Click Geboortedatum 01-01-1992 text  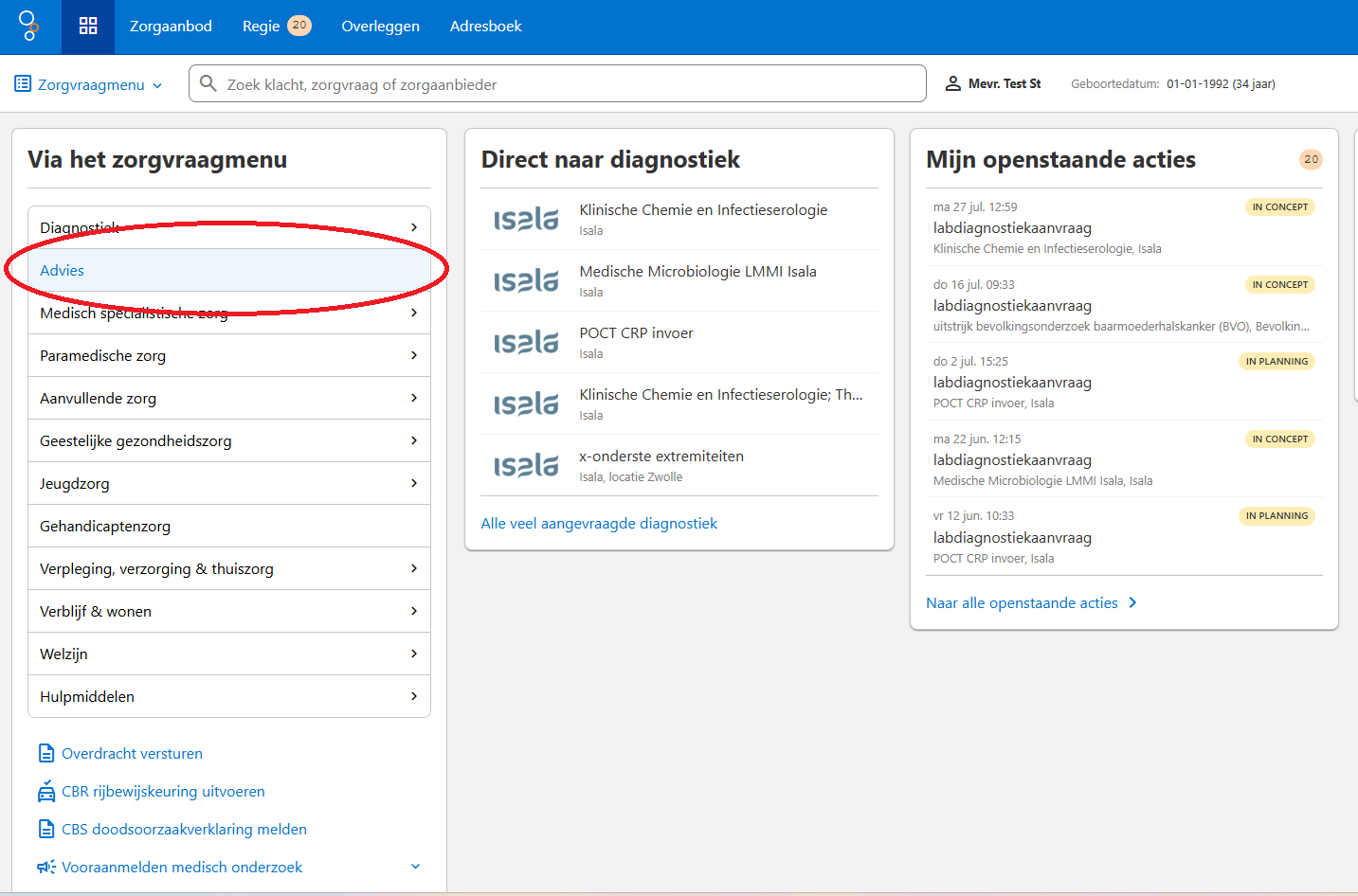(1173, 83)
